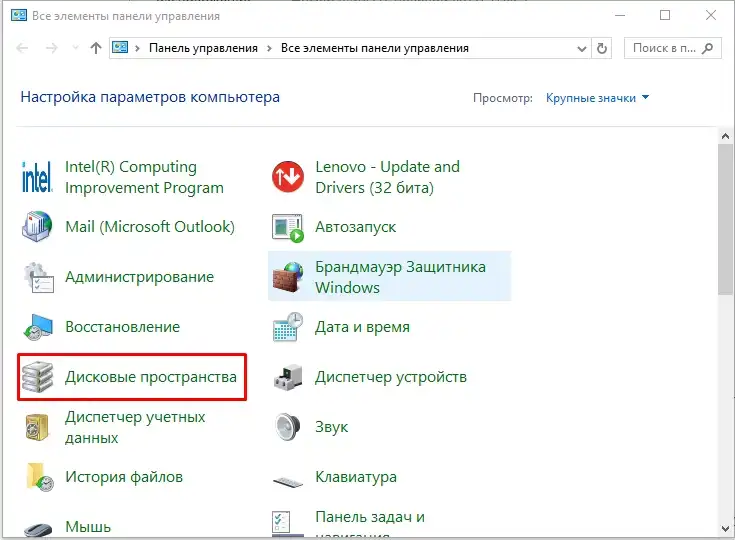The height and width of the screenshot is (540, 735).
Task: Open the Intel Computing Improvement Program icon
Action: [x=37, y=177]
